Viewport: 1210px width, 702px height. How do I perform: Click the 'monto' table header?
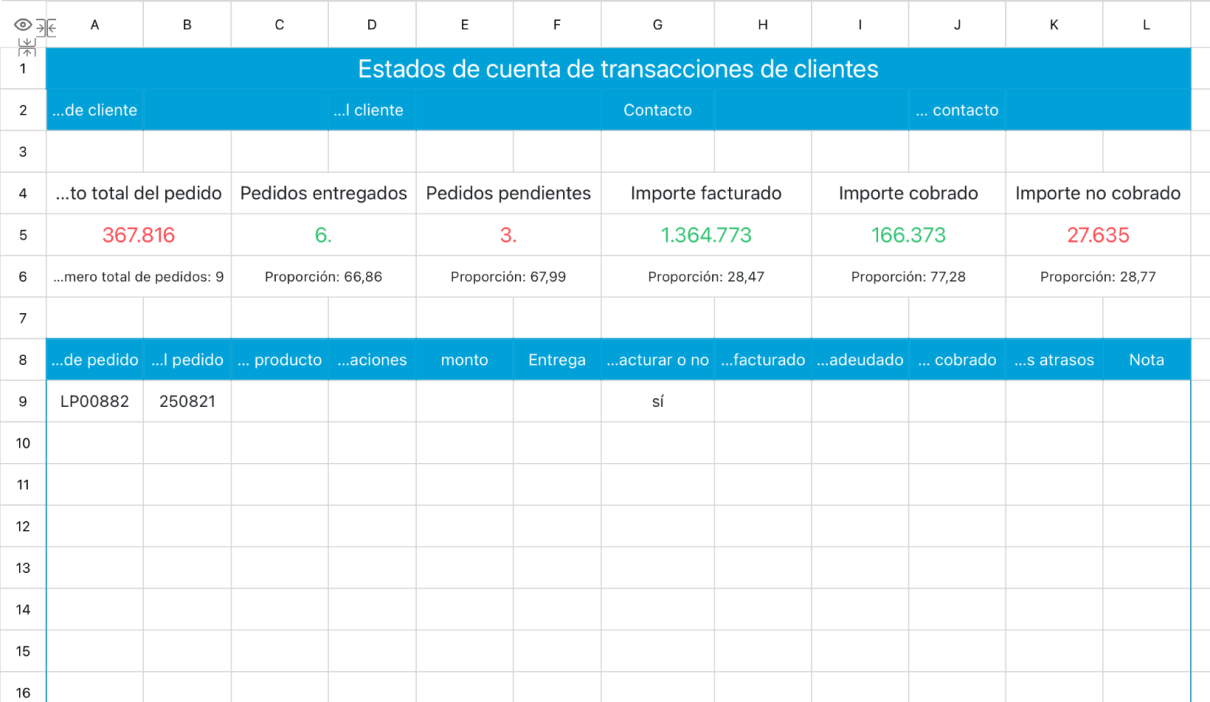pyautogui.click(x=465, y=360)
